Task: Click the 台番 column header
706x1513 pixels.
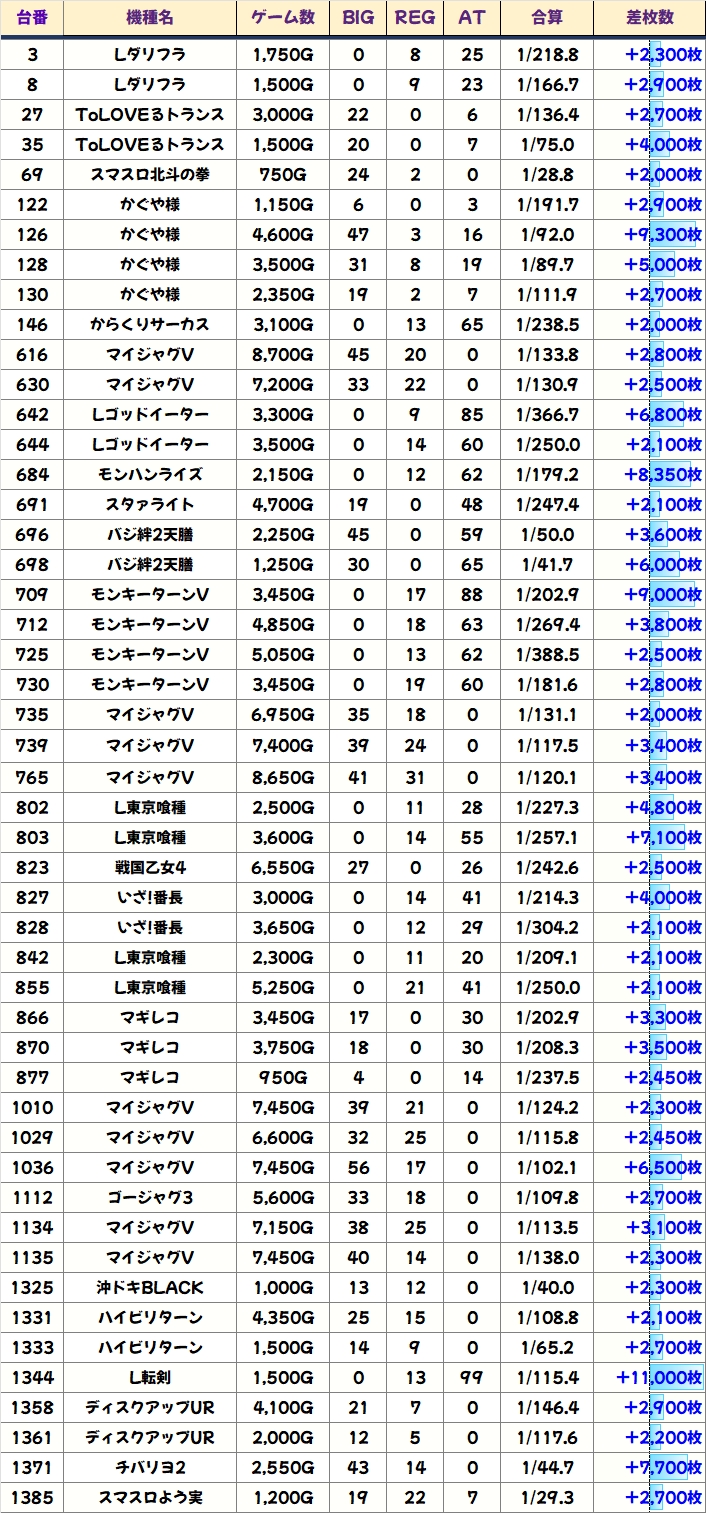Action: pyautogui.click(x=32, y=18)
